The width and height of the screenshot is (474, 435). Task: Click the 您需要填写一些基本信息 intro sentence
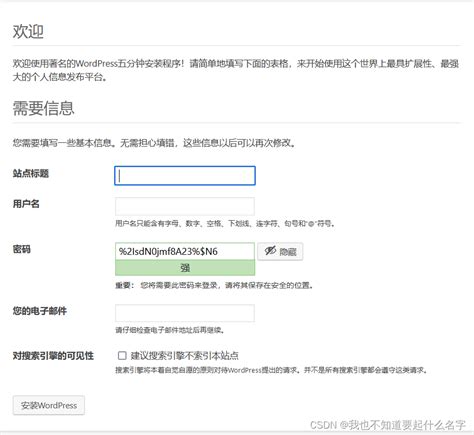tap(154, 143)
